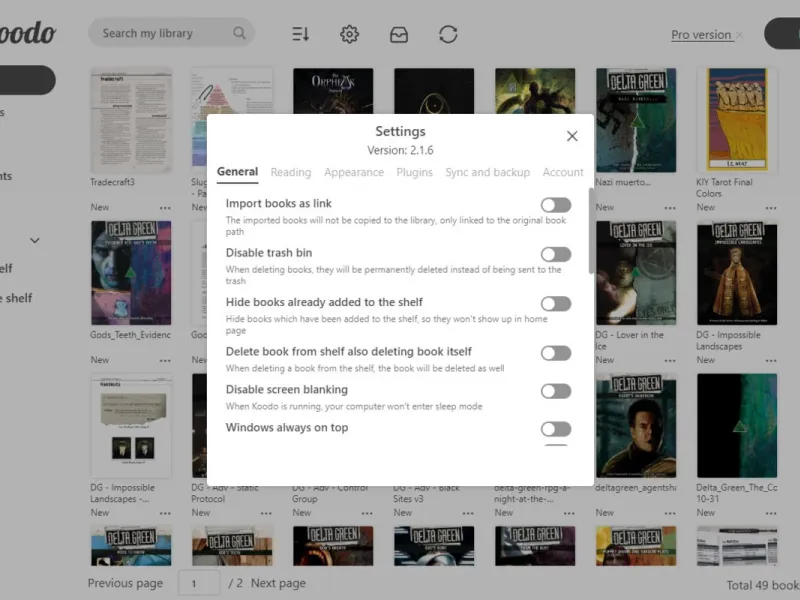Open the Tradecraft3 book cover

click(x=131, y=120)
